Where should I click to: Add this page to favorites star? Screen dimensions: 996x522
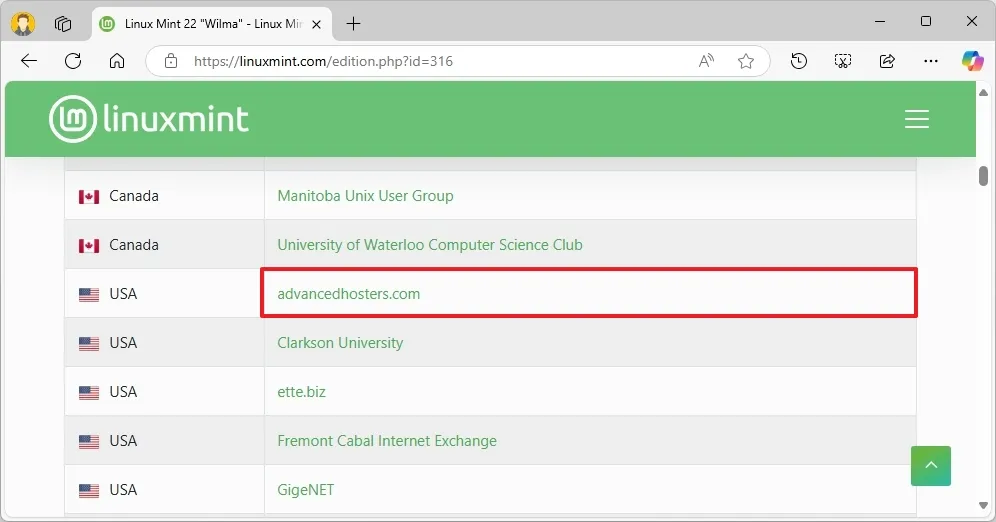(x=746, y=61)
